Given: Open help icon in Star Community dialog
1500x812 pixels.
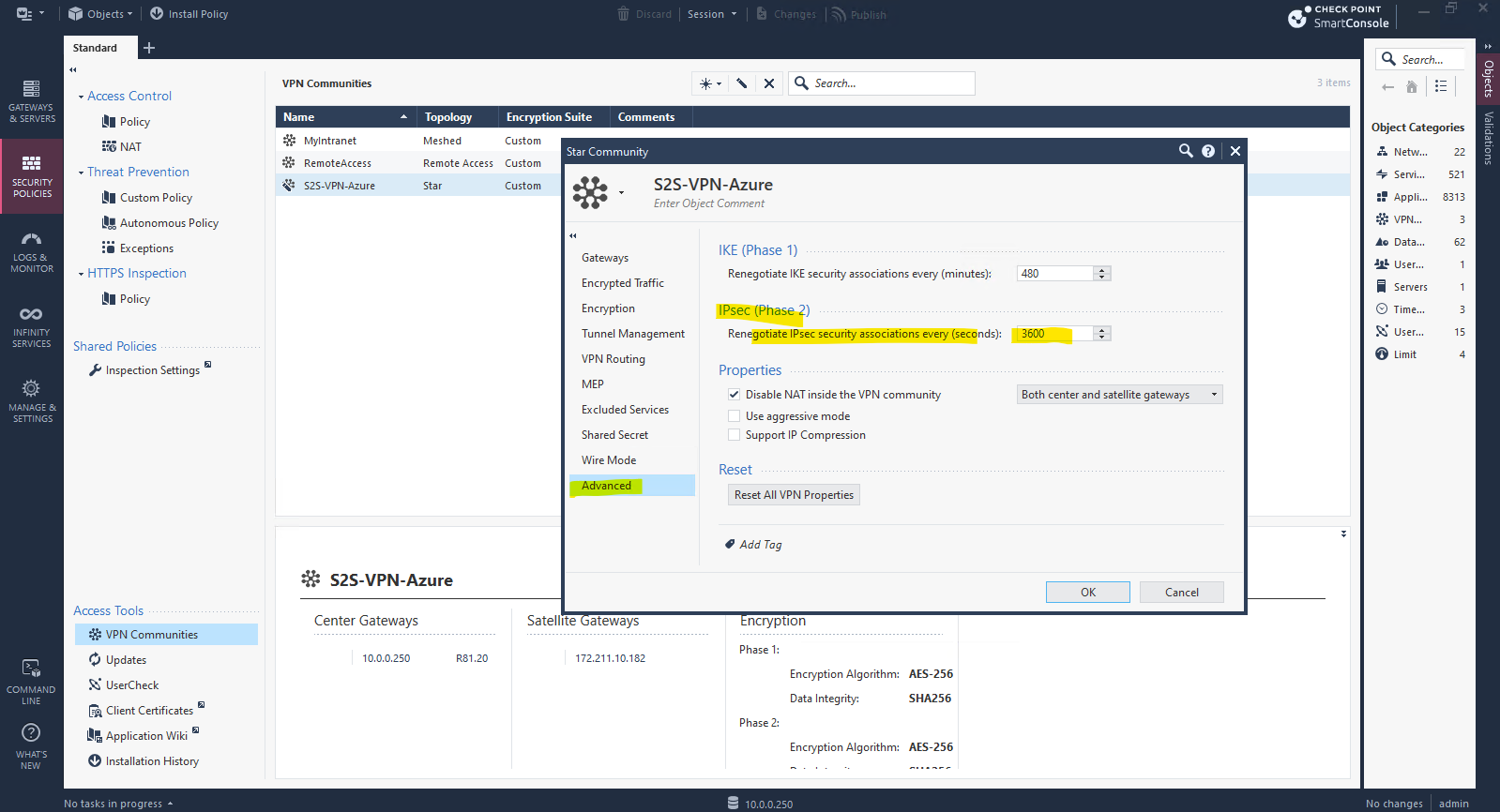Looking at the screenshot, I should click(1208, 151).
